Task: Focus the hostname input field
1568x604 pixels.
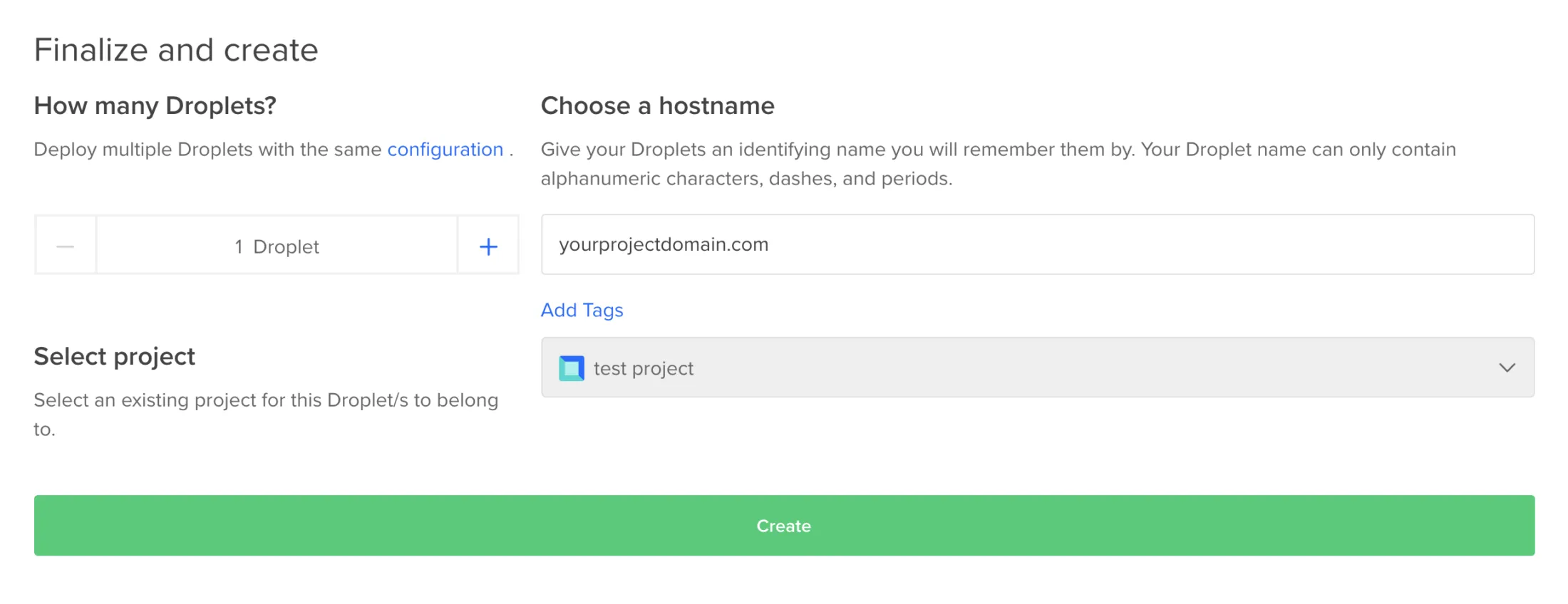Action: point(1037,244)
